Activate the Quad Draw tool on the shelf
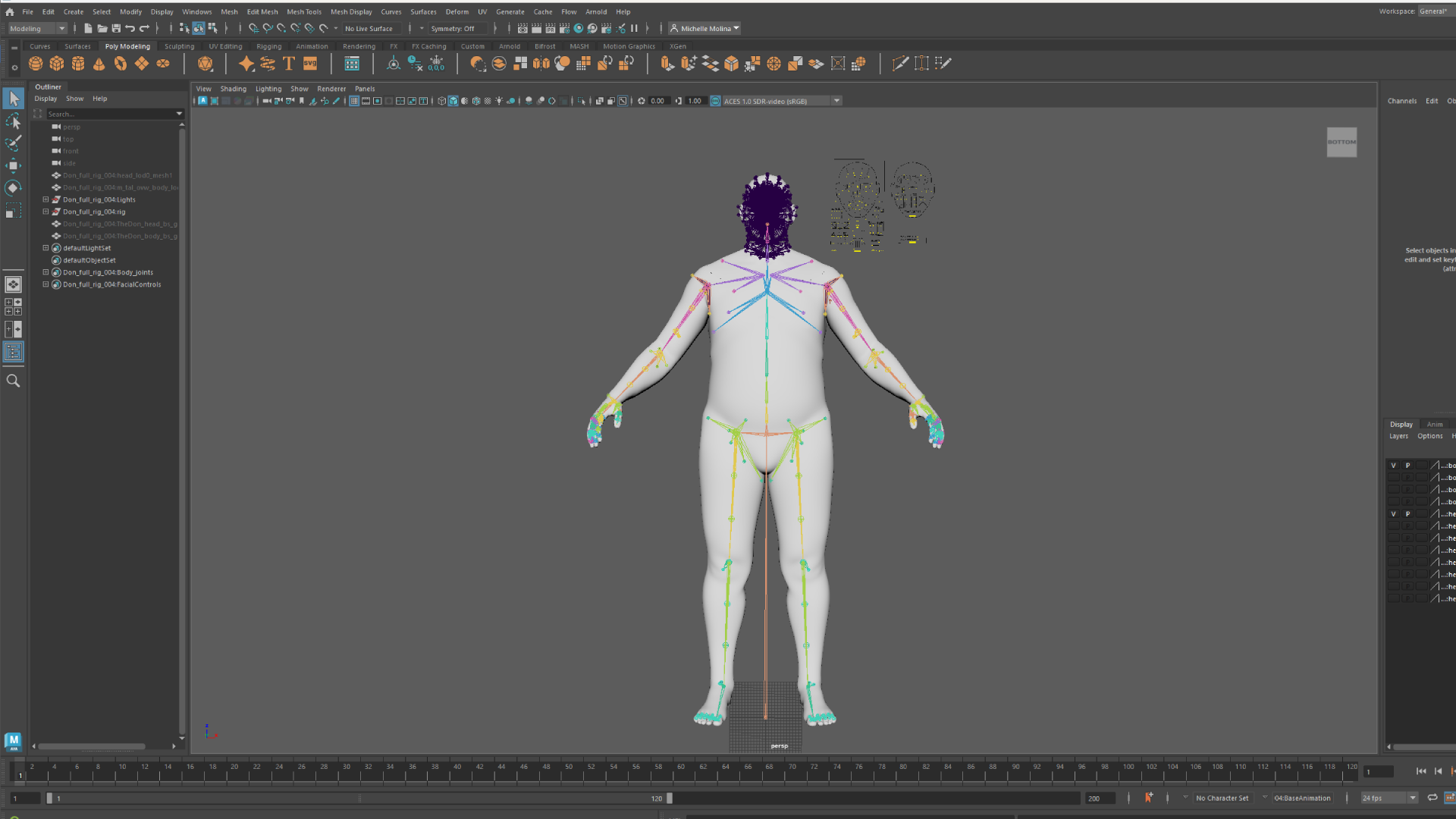The height and width of the screenshot is (819, 1456). (943, 64)
